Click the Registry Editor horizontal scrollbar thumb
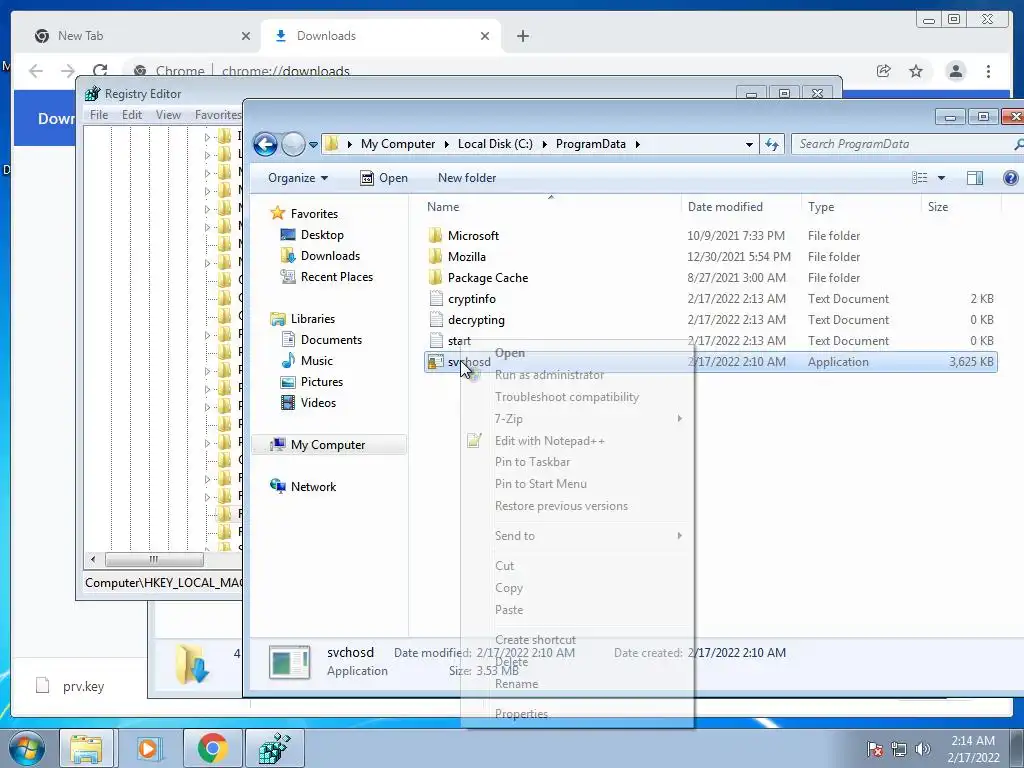Image resolution: width=1024 pixels, height=768 pixels. [x=154, y=559]
